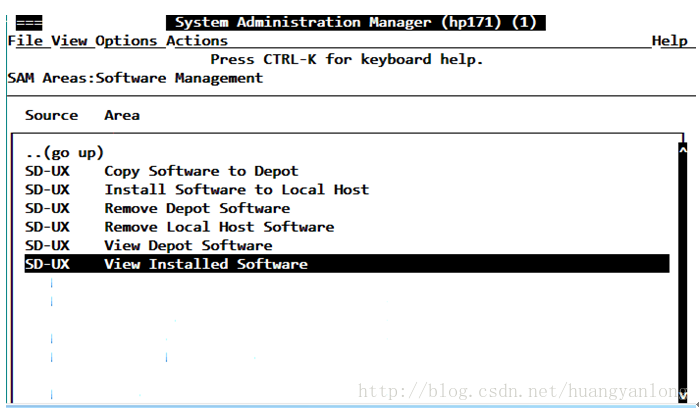Open the Help menu
Viewport: 699px width, 411px height.
point(670,41)
